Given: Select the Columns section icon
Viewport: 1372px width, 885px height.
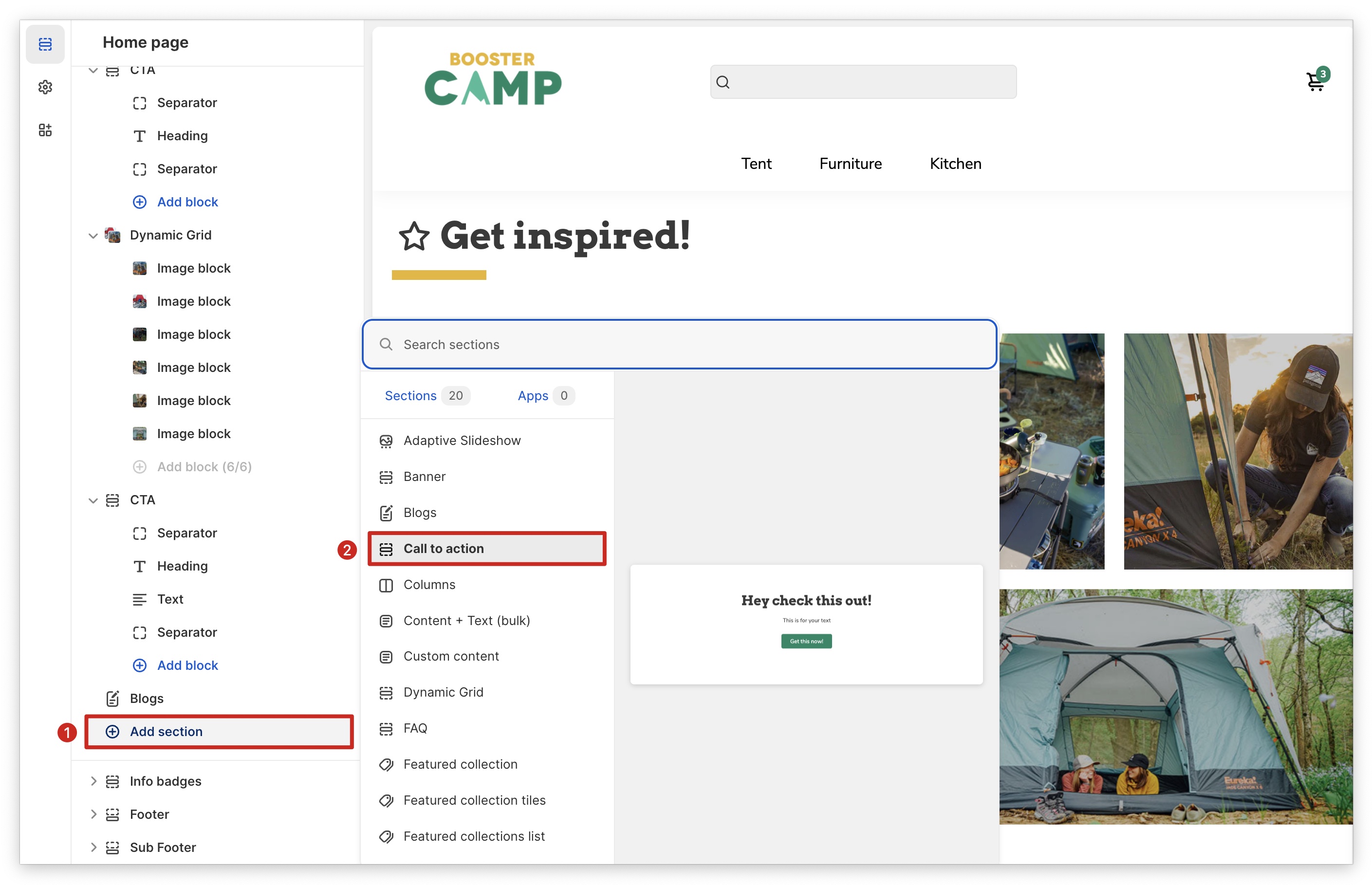Looking at the screenshot, I should [x=386, y=585].
